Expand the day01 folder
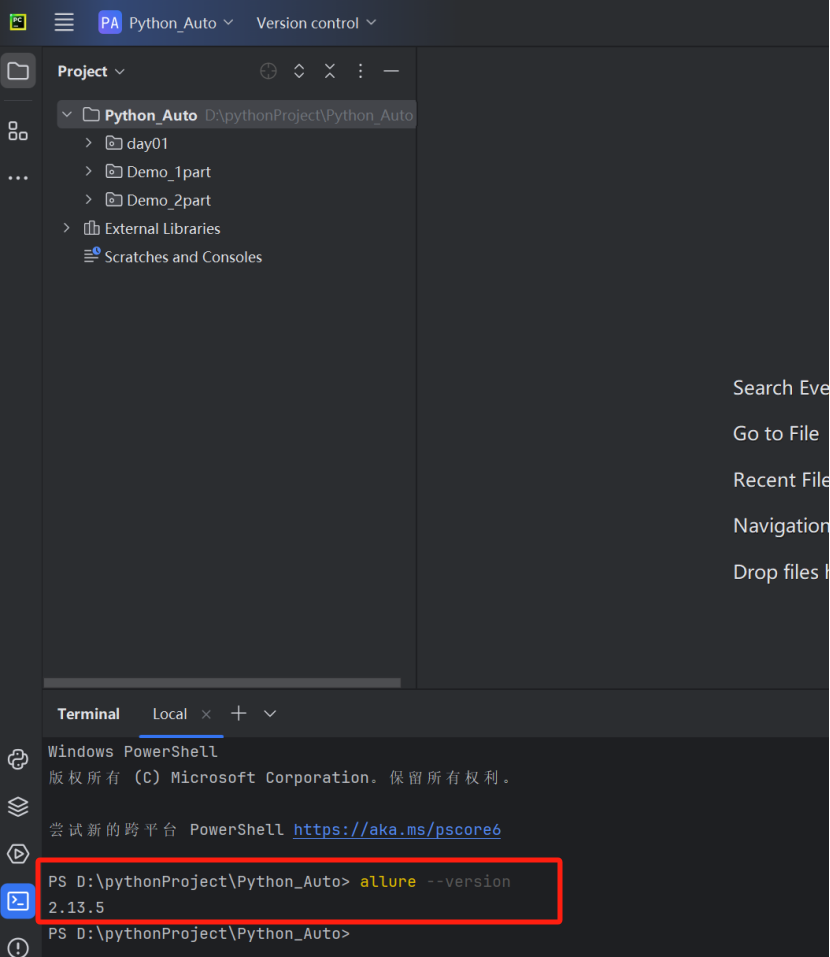 coord(89,143)
